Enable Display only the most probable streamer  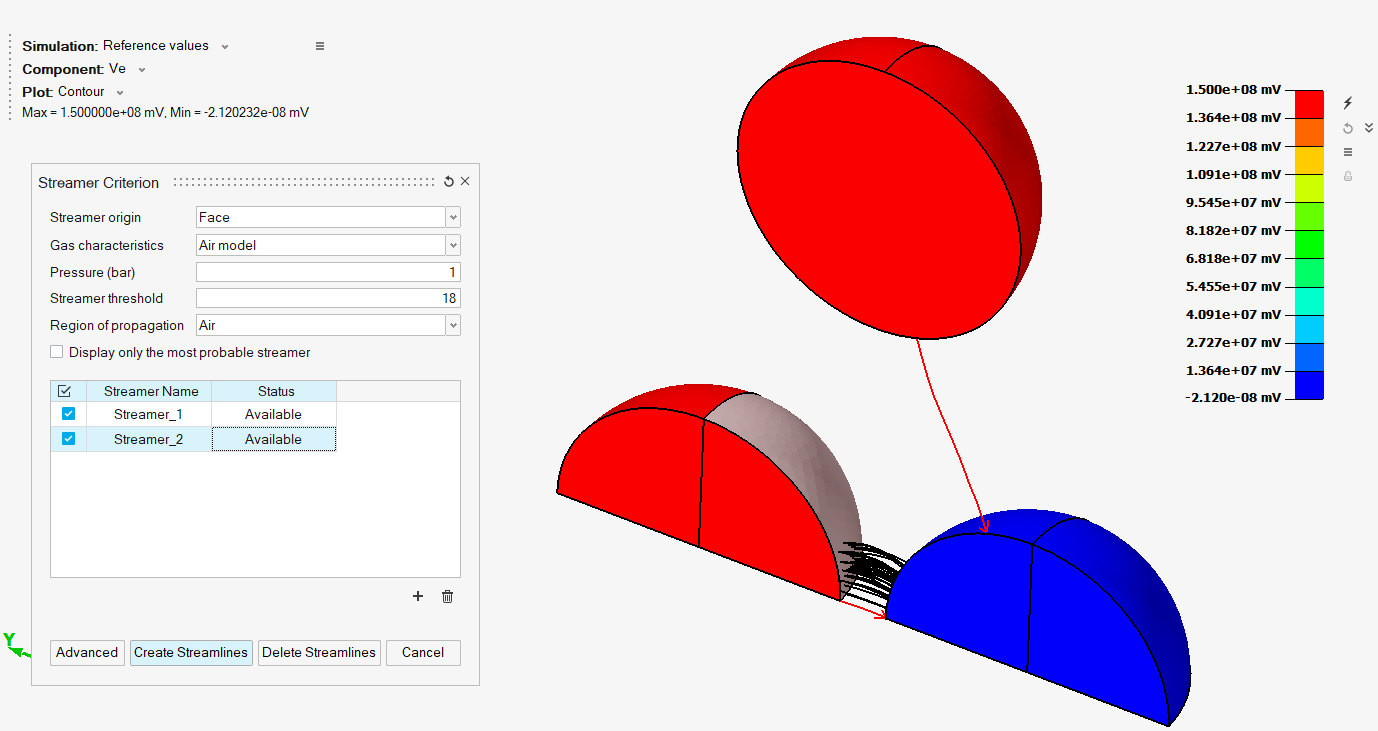coord(57,352)
